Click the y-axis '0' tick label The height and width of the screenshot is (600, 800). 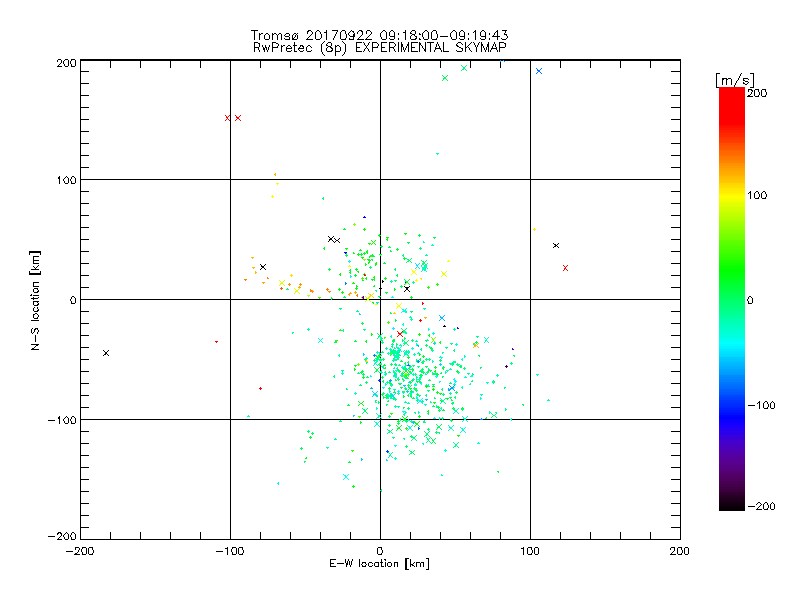click(x=73, y=300)
